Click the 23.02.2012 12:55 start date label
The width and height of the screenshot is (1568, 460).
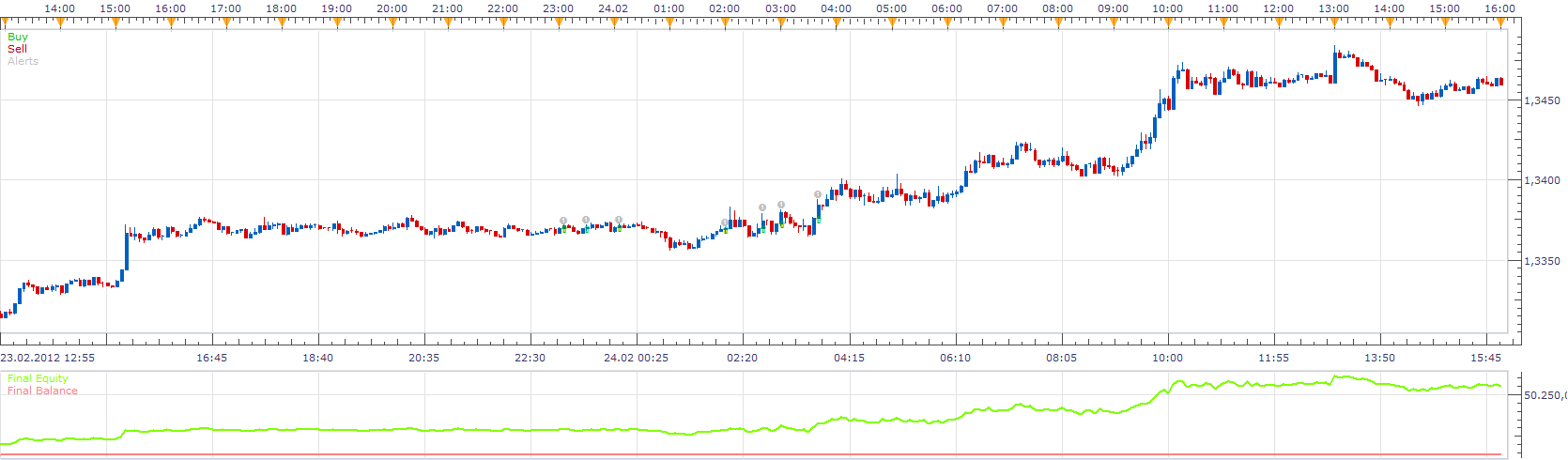[47, 358]
